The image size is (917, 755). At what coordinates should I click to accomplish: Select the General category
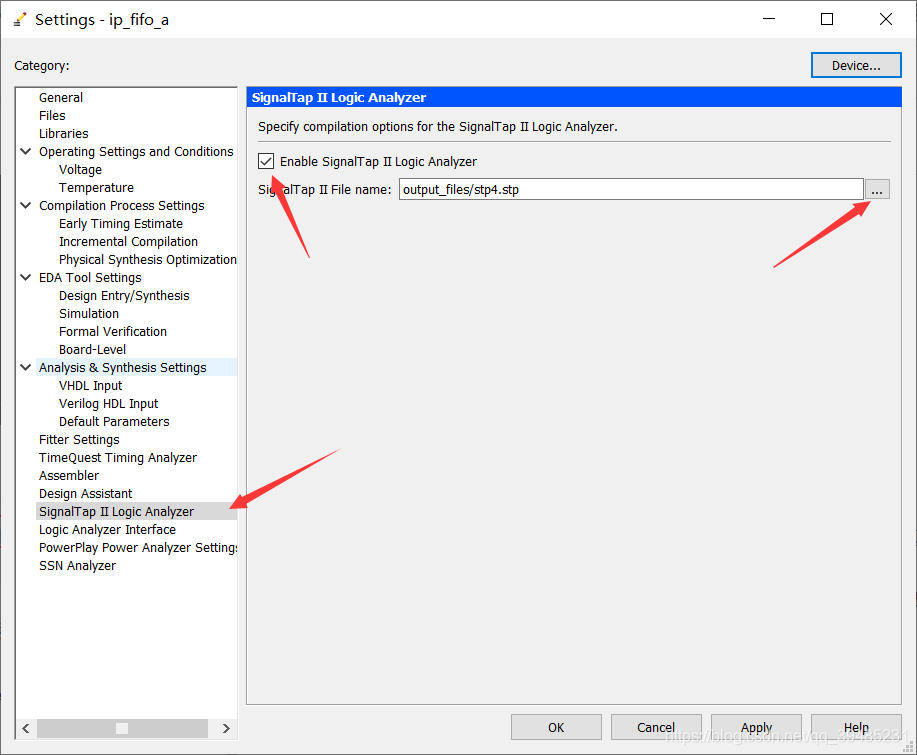[61, 98]
